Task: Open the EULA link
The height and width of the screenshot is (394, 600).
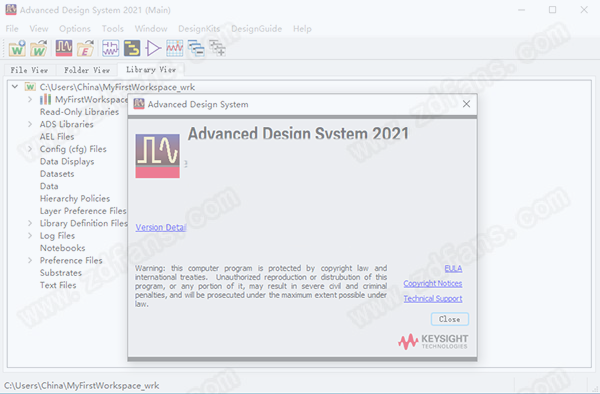Action: pos(453,269)
